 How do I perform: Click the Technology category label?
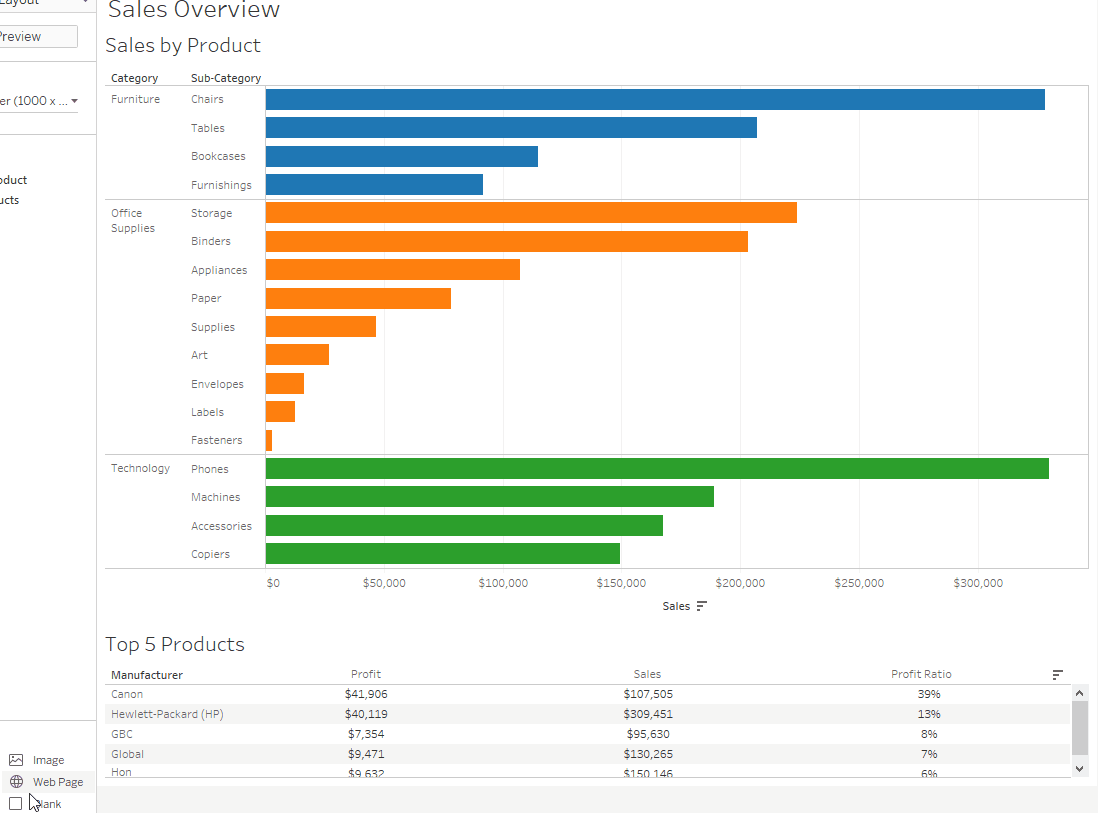(140, 468)
